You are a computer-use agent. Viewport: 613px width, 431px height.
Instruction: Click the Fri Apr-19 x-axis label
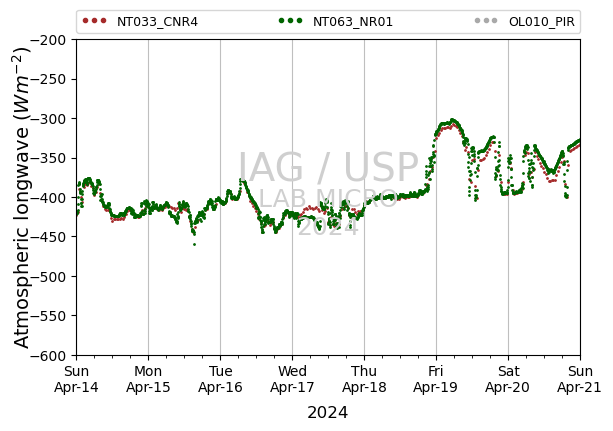436,379
